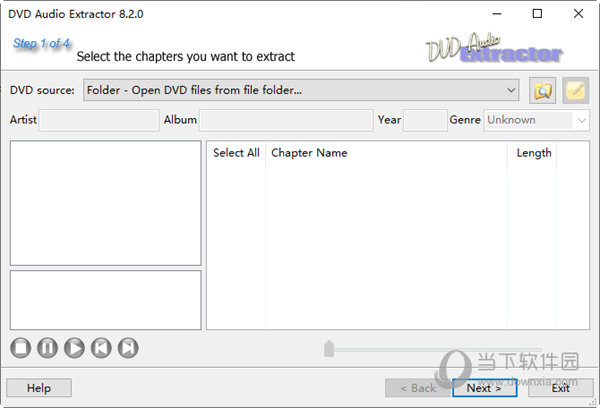Click the edit notes icon
The width and height of the screenshot is (600, 408).
(x=576, y=90)
